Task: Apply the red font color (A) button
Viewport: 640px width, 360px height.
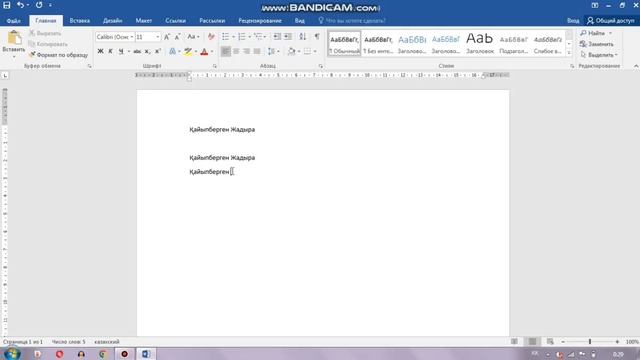Action: 204,51
